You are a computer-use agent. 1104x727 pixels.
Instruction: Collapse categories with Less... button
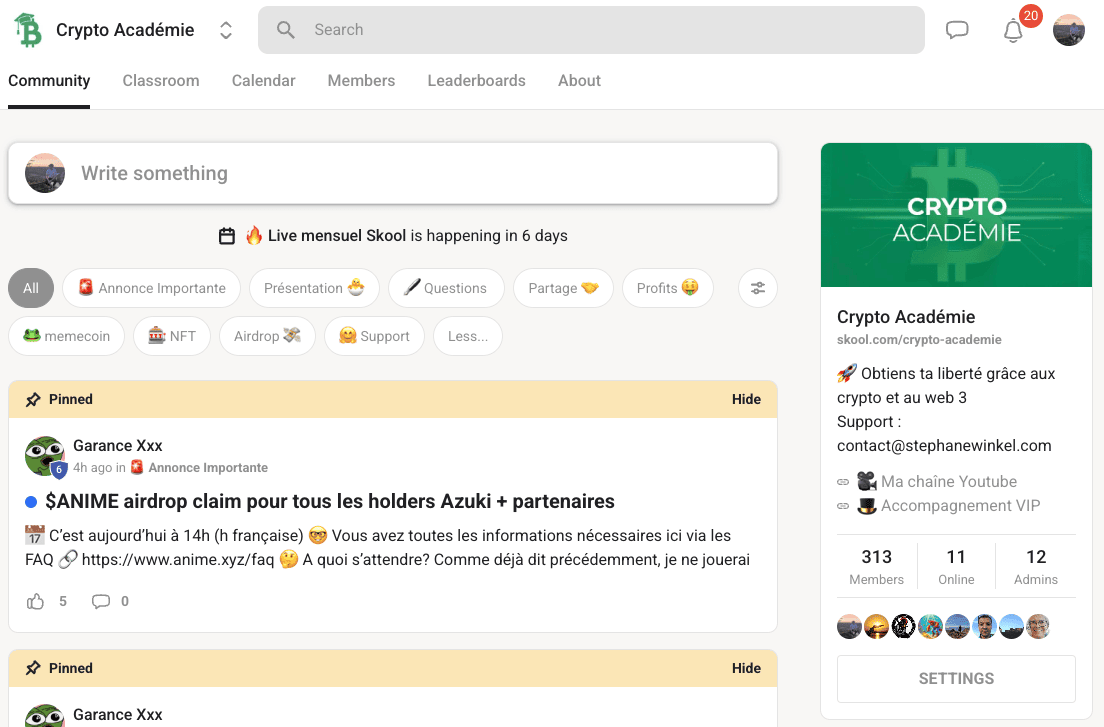click(468, 336)
